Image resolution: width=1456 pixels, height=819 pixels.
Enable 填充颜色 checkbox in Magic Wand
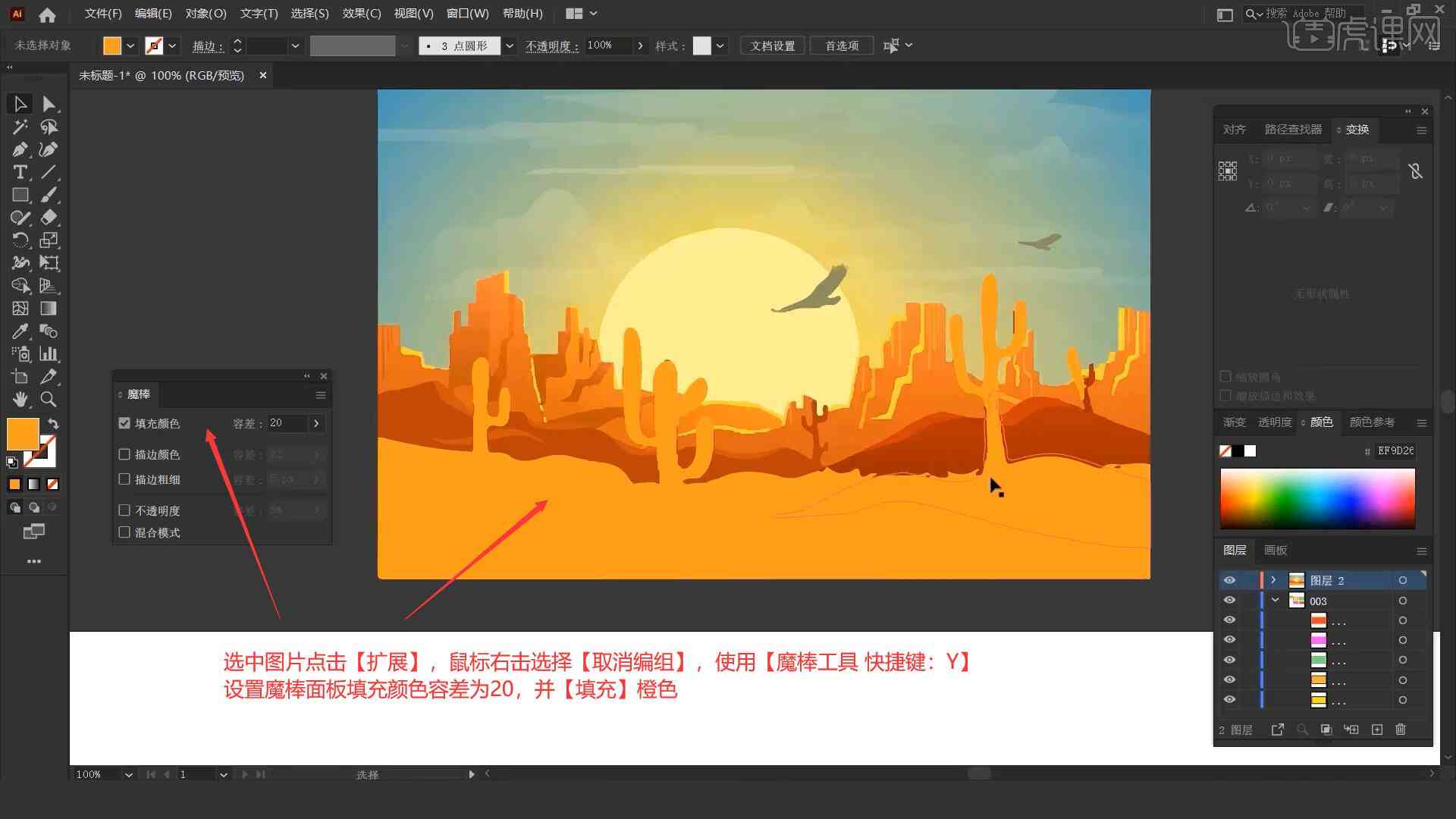click(124, 423)
